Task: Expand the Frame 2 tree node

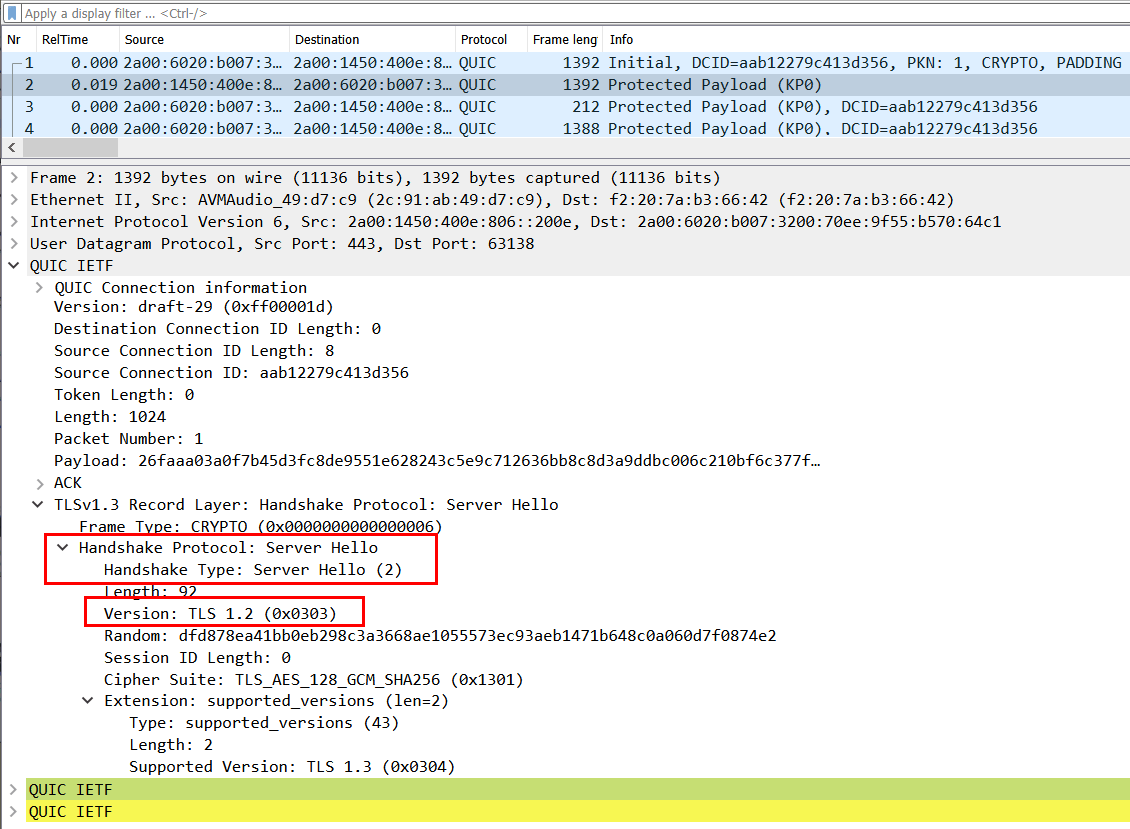Action: [14, 177]
